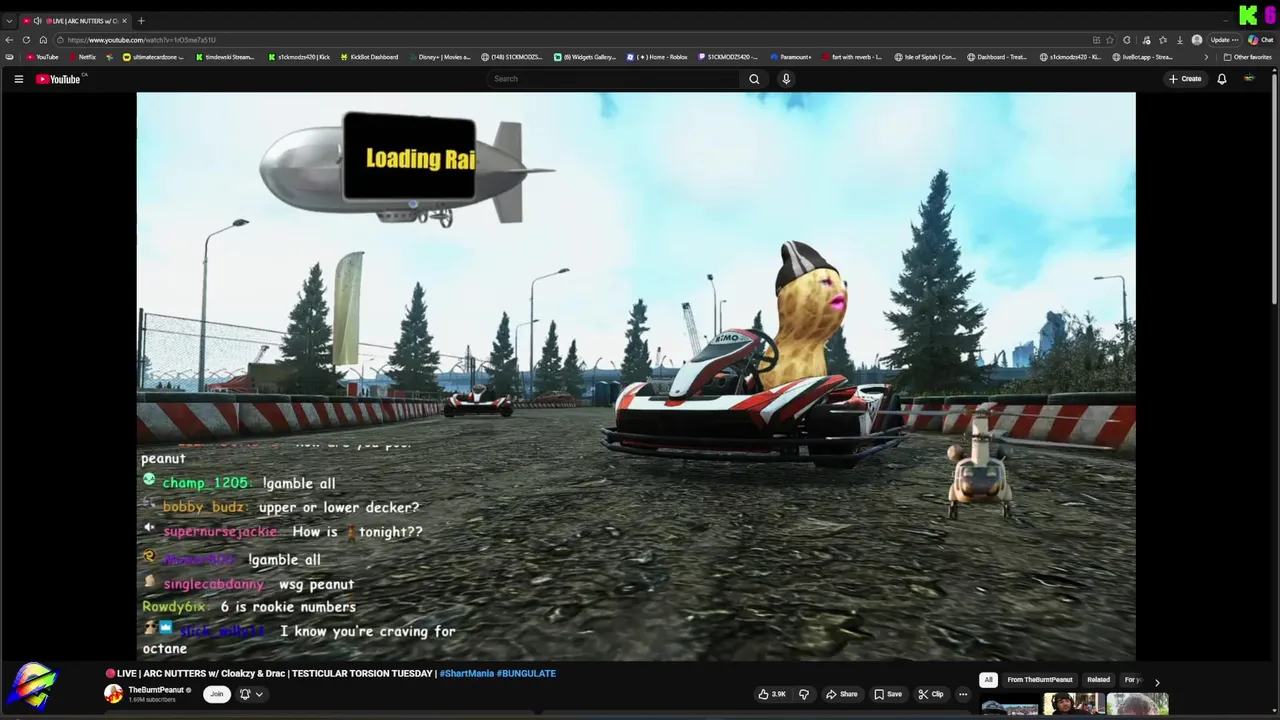Click TheBurntPeanut channel name
Screen dimensions: 1280x720
[x=156, y=690]
